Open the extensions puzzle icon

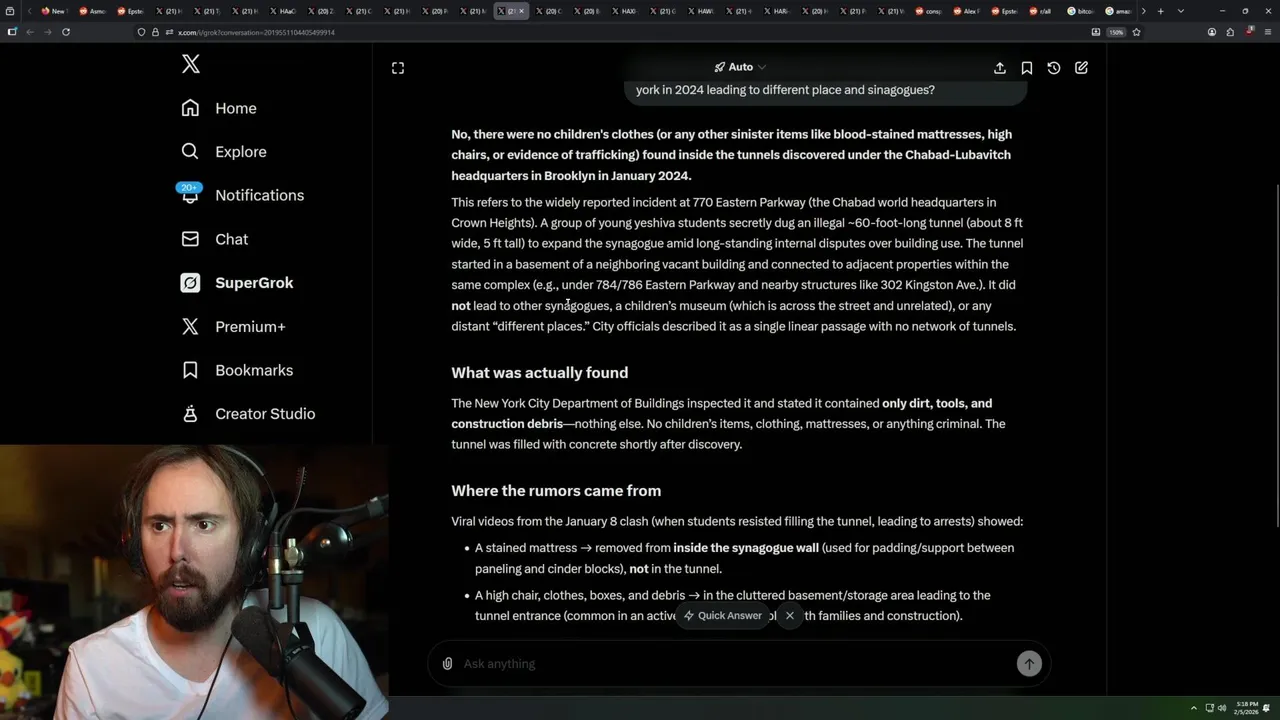[1230, 32]
